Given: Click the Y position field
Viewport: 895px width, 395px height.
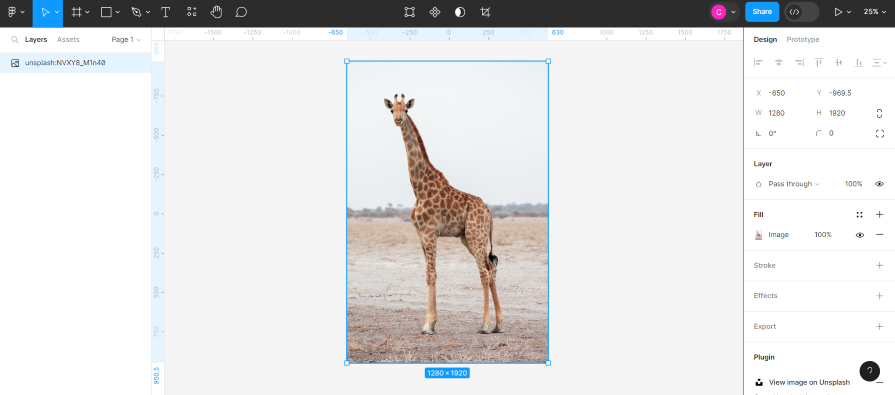Looking at the screenshot, I should (840, 93).
